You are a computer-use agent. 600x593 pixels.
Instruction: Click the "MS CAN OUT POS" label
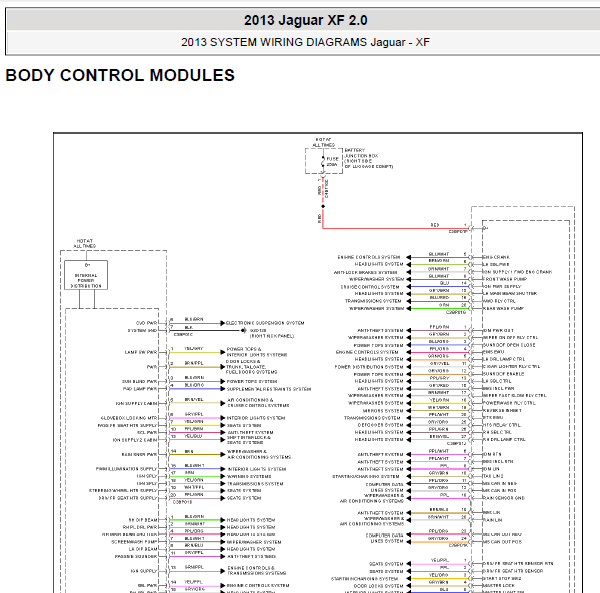pos(502,542)
